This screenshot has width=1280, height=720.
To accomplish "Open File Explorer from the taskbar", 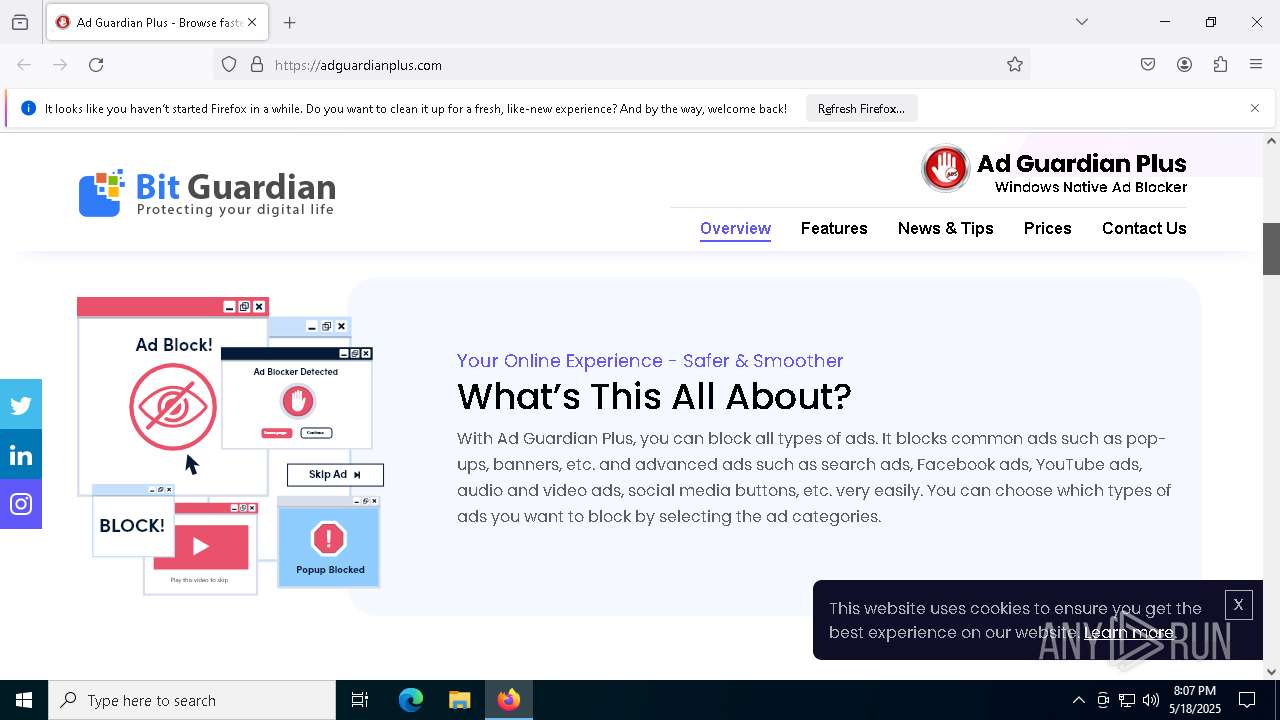I will (459, 700).
